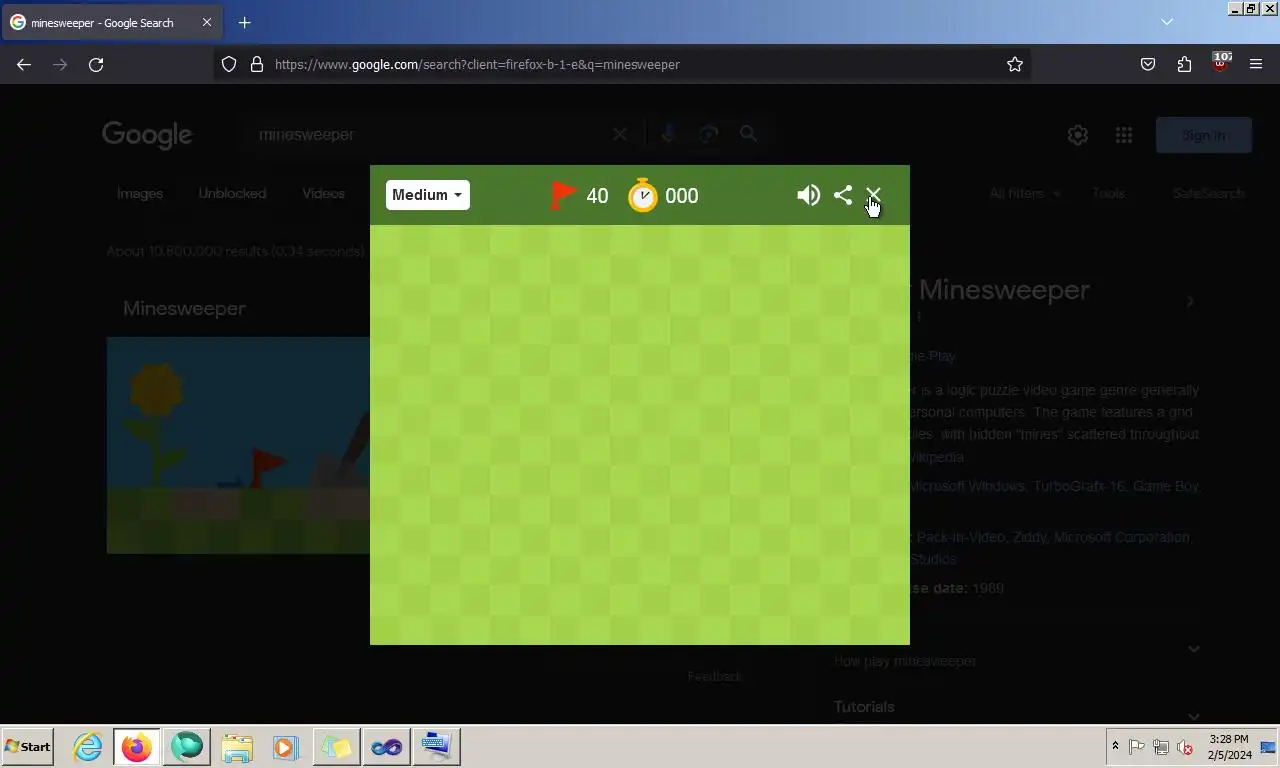Click the red flag counter icon
This screenshot has width=1280, height=768.
coord(564,195)
